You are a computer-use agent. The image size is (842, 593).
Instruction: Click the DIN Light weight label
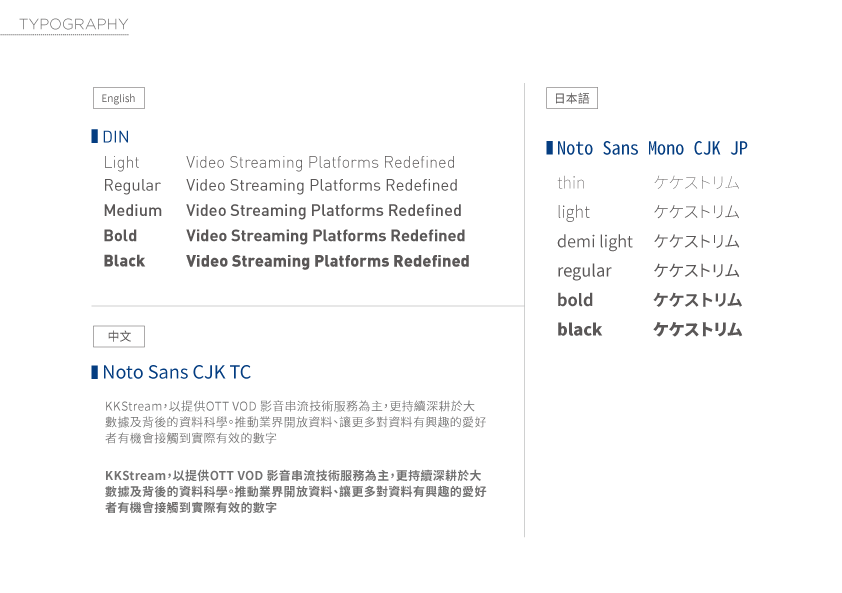click(x=121, y=162)
